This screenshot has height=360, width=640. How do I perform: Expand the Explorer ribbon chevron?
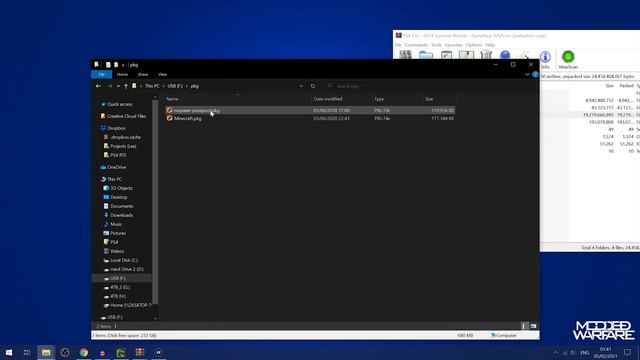(527, 74)
